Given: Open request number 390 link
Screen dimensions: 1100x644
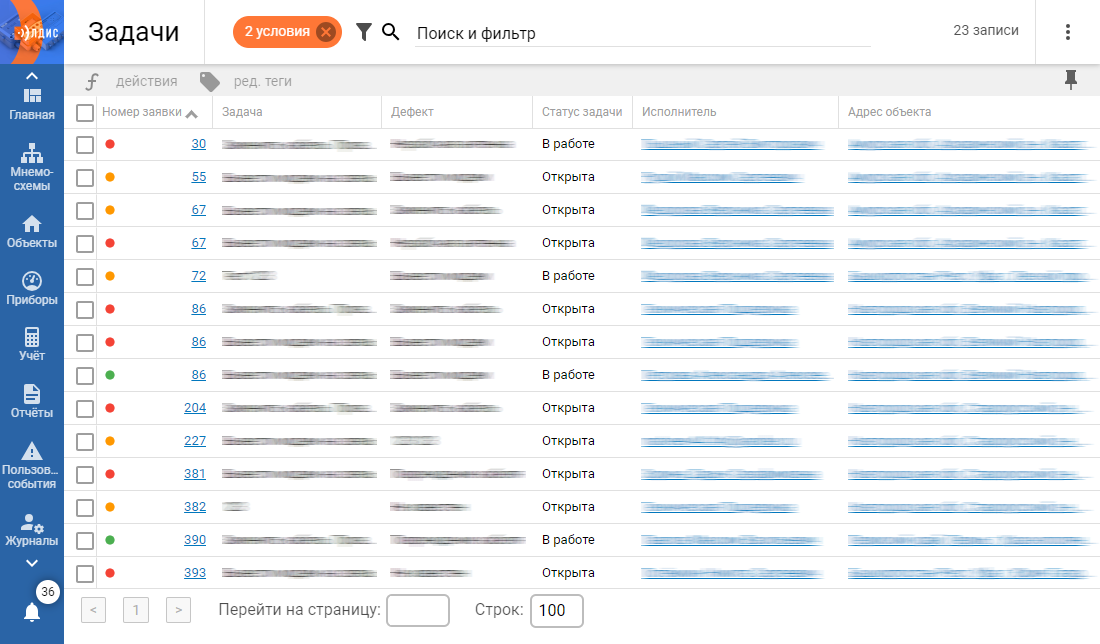Looking at the screenshot, I should click(195, 539).
